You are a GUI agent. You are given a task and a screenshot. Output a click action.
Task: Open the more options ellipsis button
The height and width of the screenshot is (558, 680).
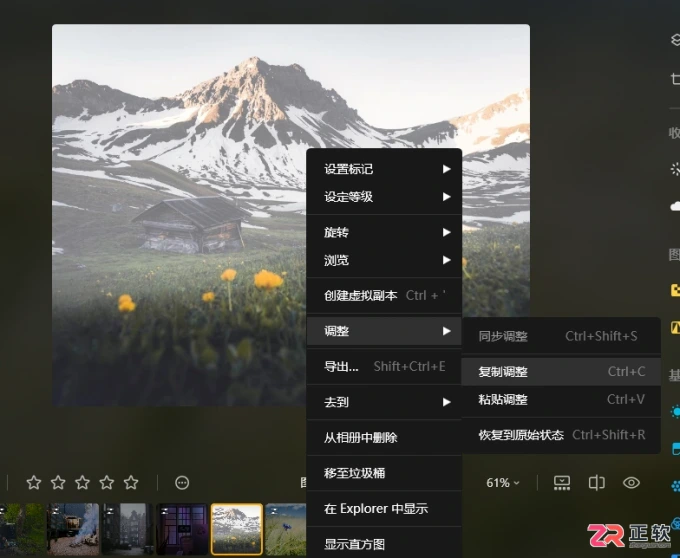click(x=182, y=483)
